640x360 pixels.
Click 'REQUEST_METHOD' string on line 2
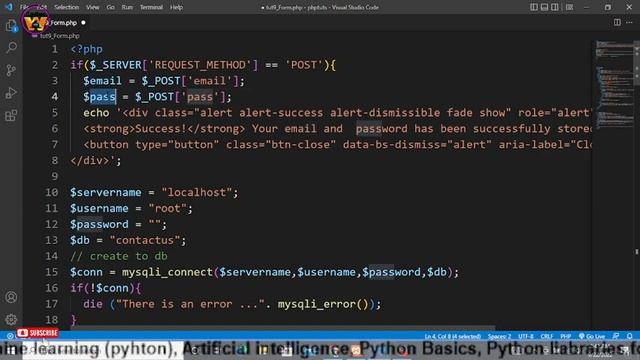pos(200,65)
